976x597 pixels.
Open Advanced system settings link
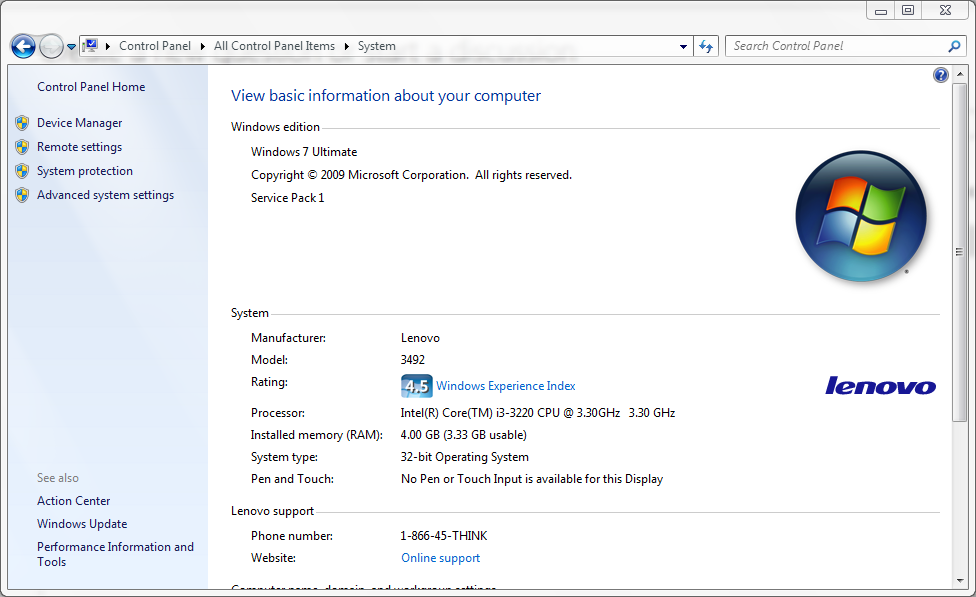105,195
